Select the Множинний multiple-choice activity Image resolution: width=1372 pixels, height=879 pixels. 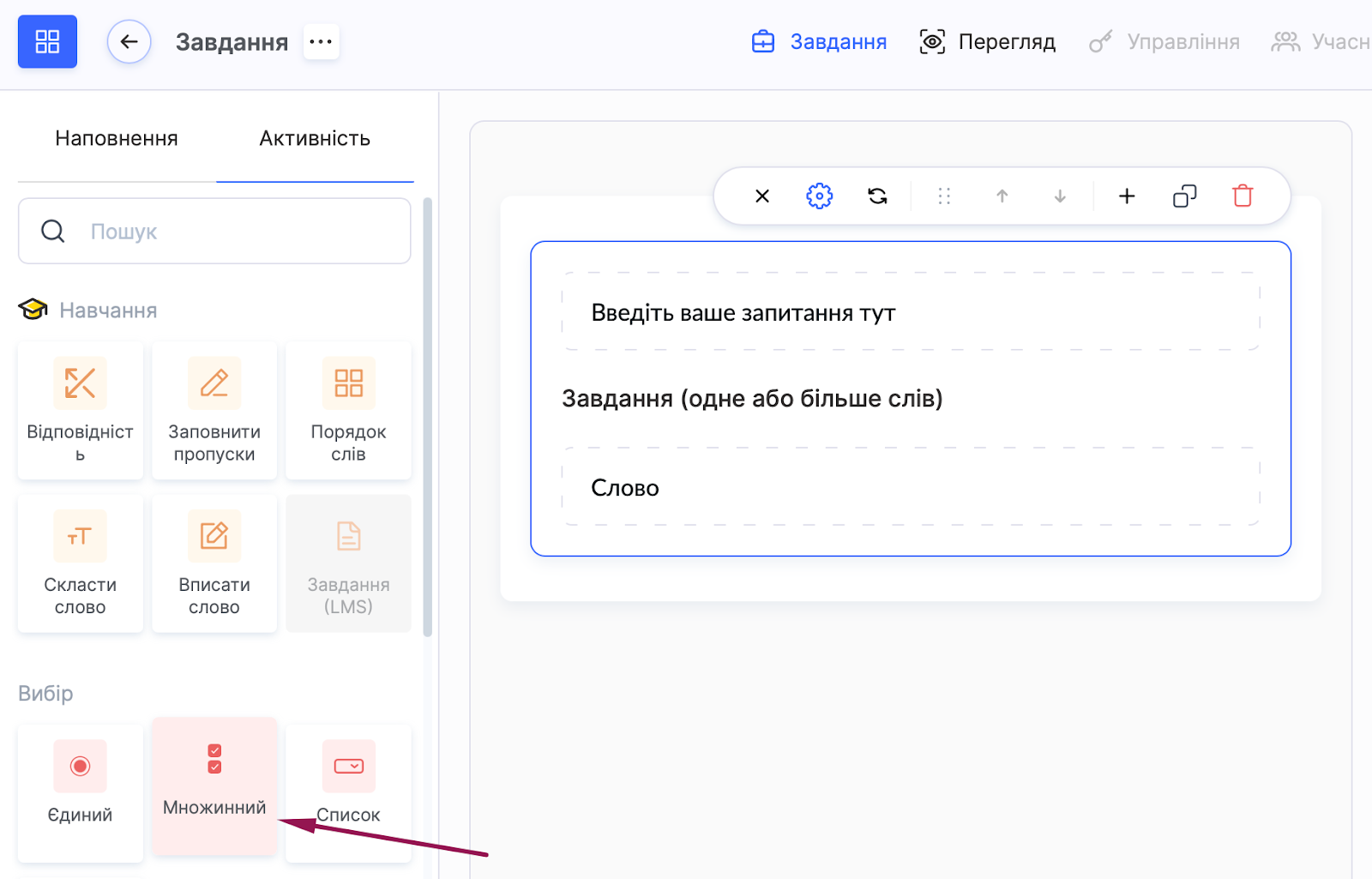214,786
